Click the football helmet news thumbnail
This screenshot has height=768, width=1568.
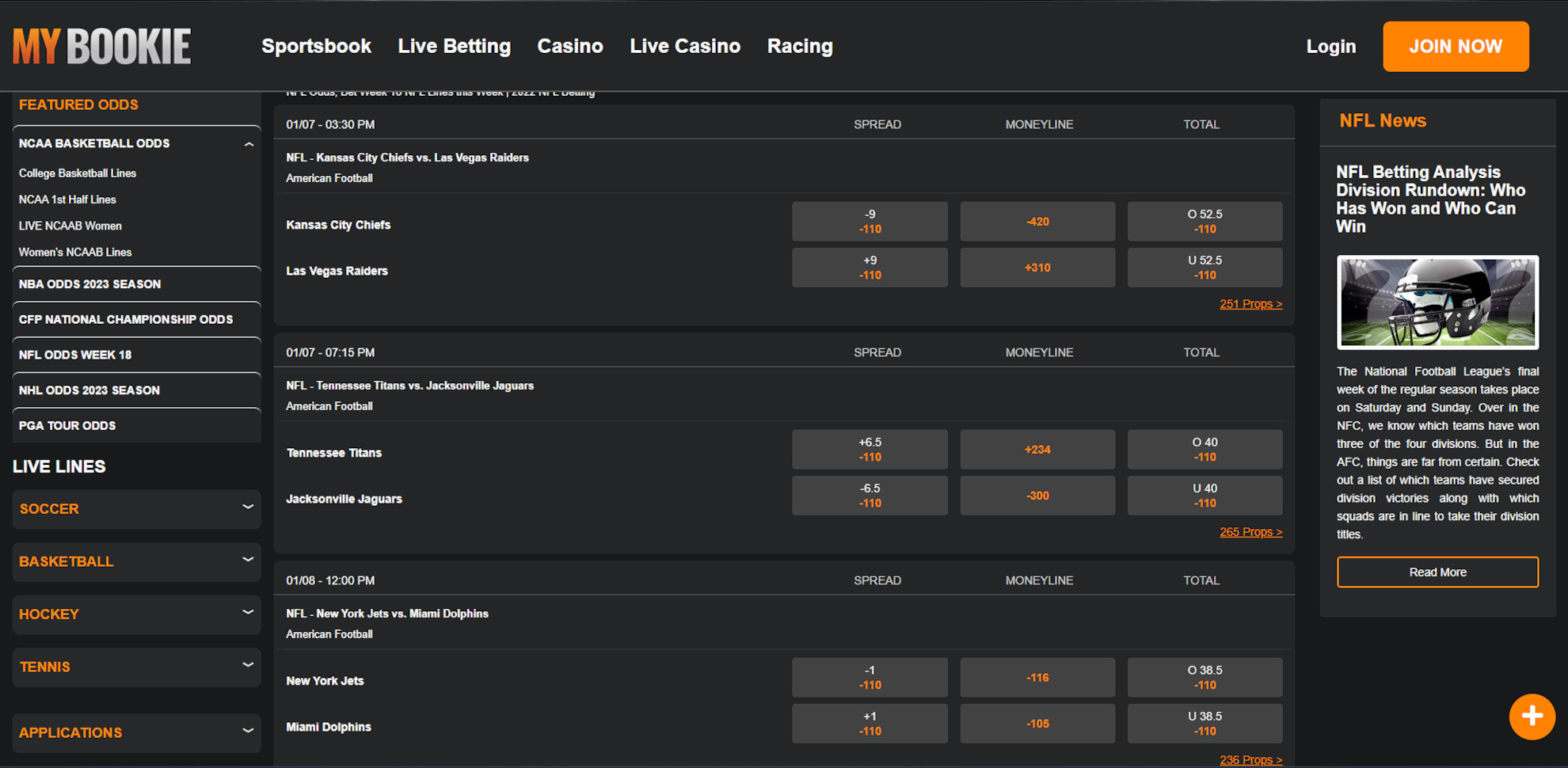(x=1437, y=302)
